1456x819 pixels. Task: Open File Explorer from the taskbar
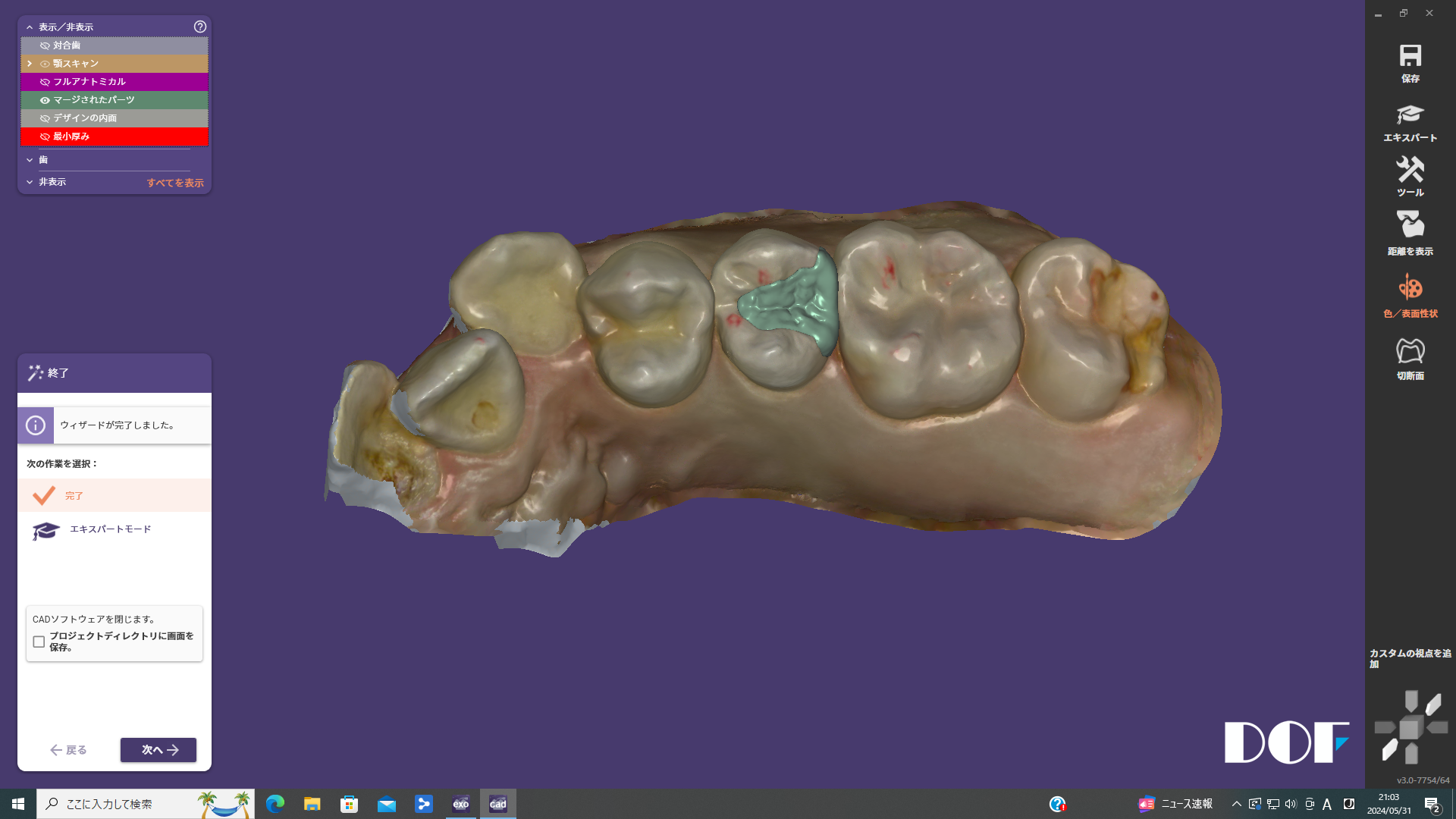pyautogui.click(x=312, y=804)
